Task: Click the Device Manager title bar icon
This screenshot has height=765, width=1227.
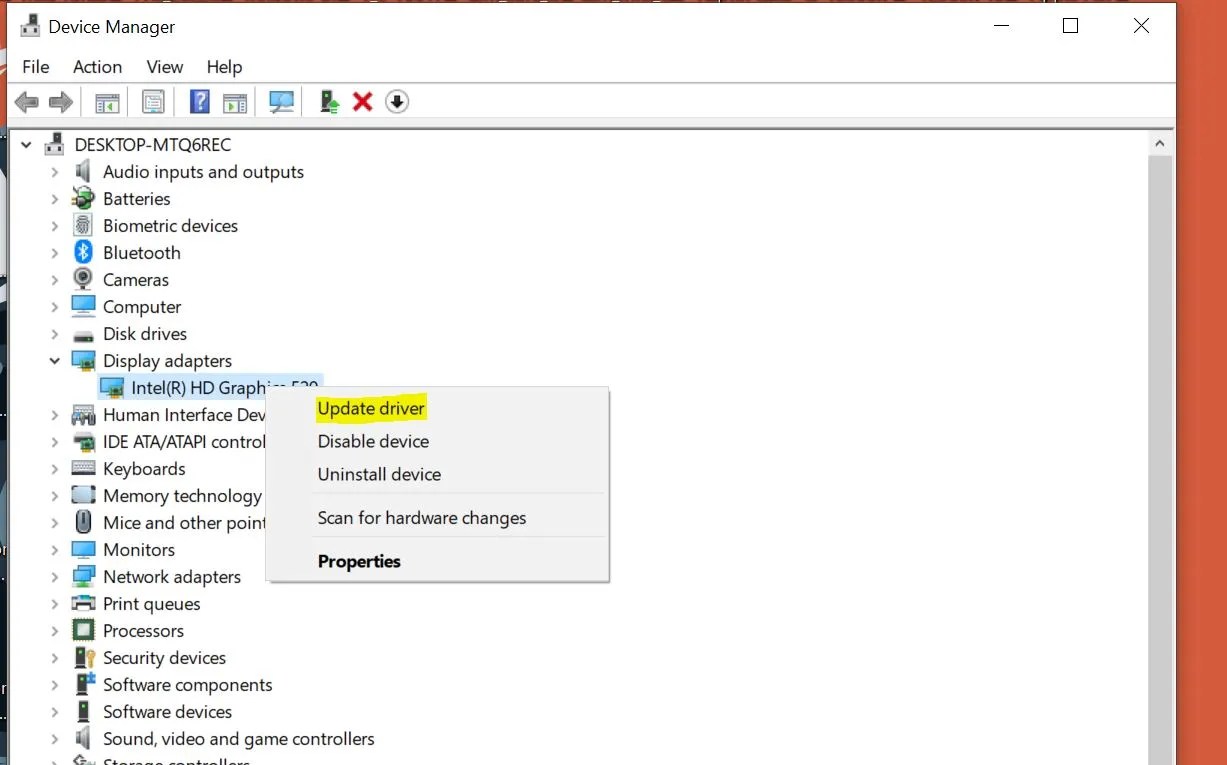Action: point(32,26)
